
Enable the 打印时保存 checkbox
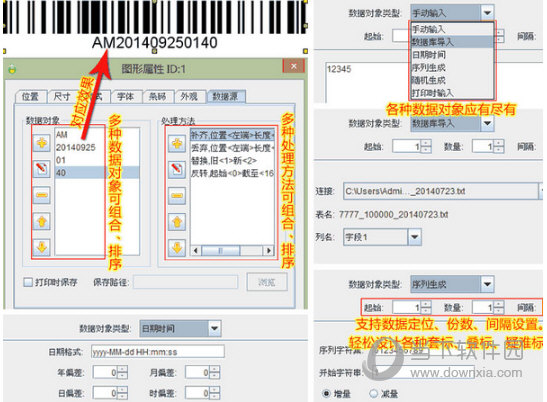pyautogui.click(x=28, y=282)
